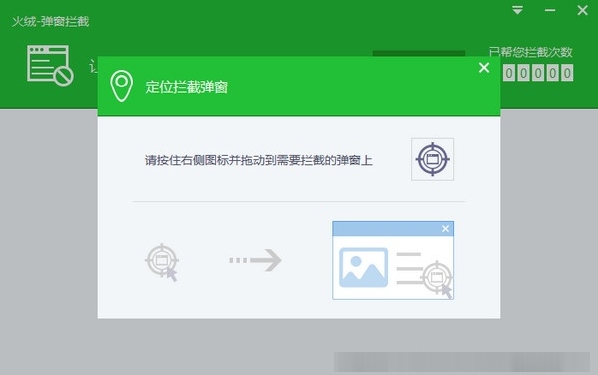This screenshot has width=598, height=375.
Task: Click the sample popup's blue title bar
Action: click(393, 229)
